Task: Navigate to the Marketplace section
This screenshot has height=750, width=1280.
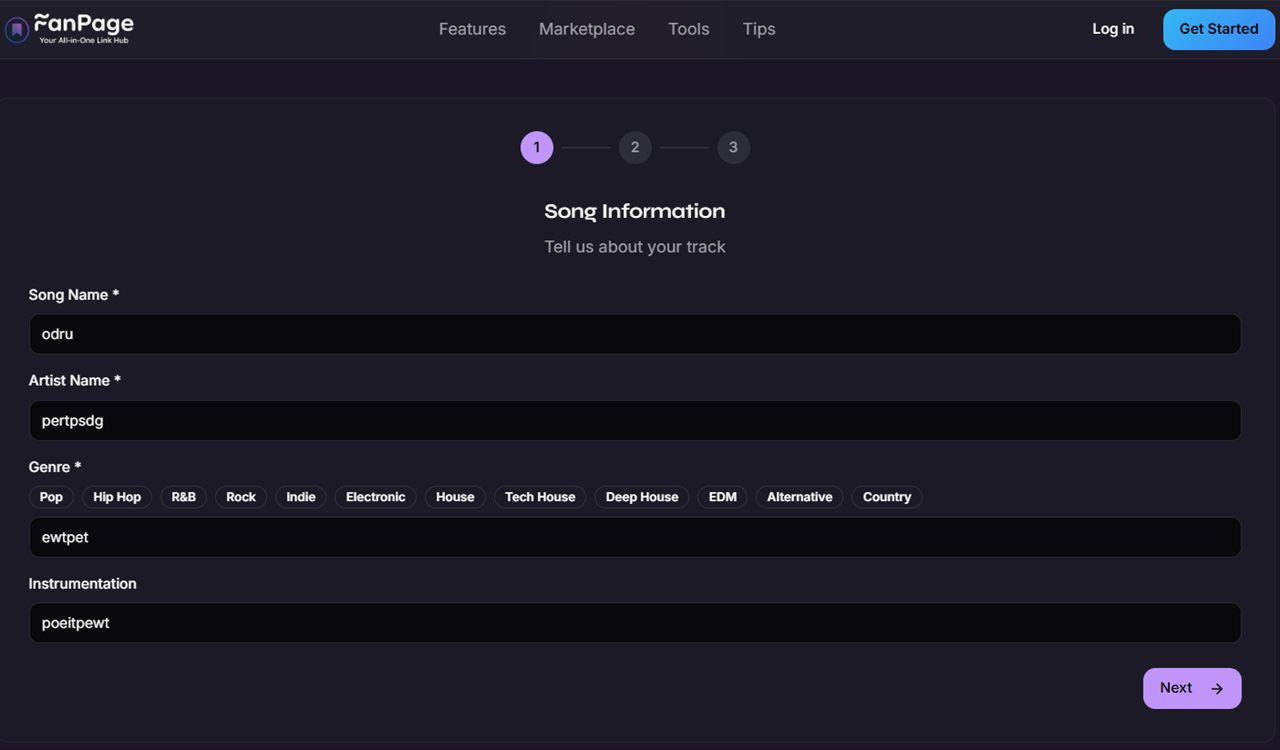Action: 587,29
